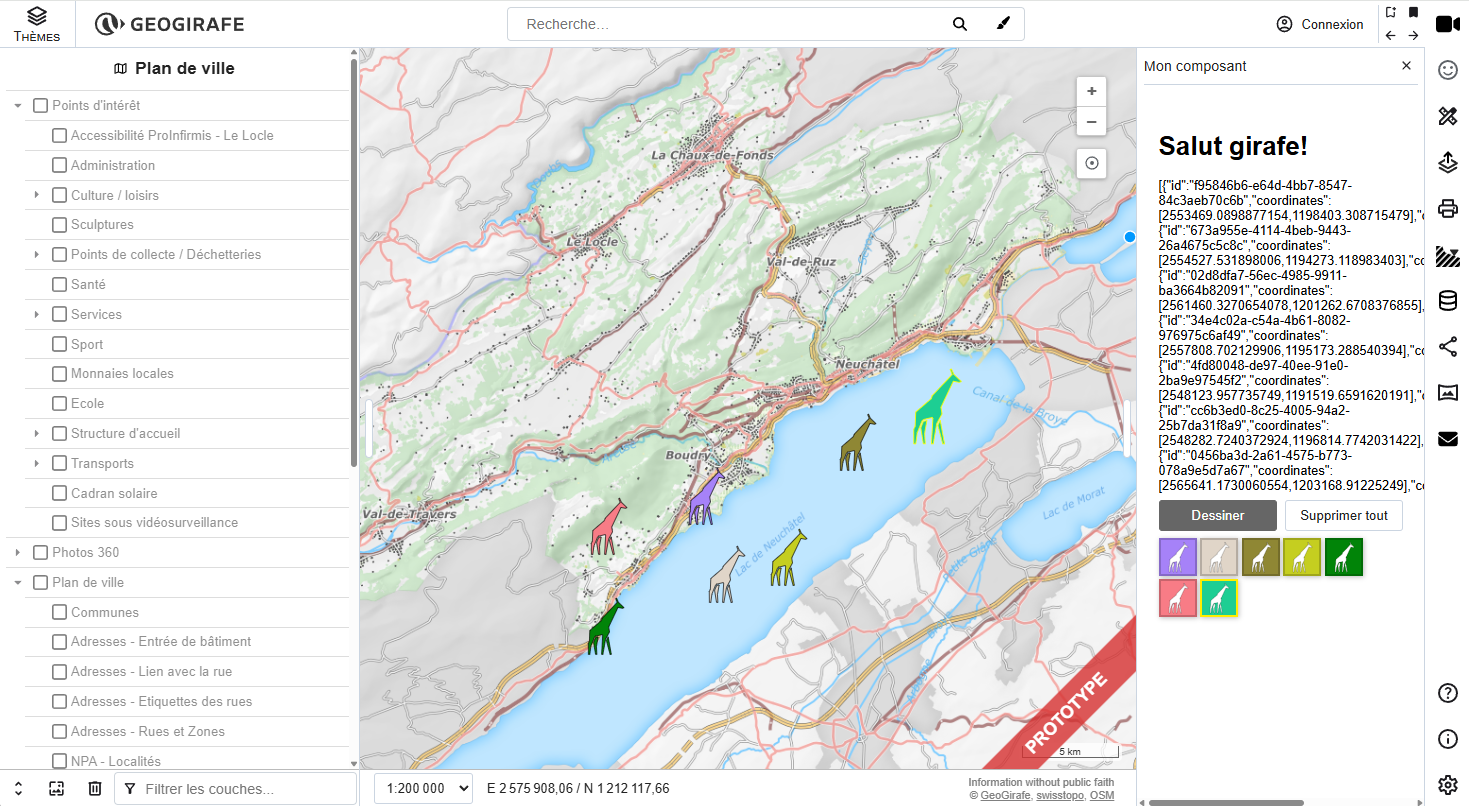Click the paintbrush icon beside search
This screenshot has width=1469, height=806.
(1004, 24)
